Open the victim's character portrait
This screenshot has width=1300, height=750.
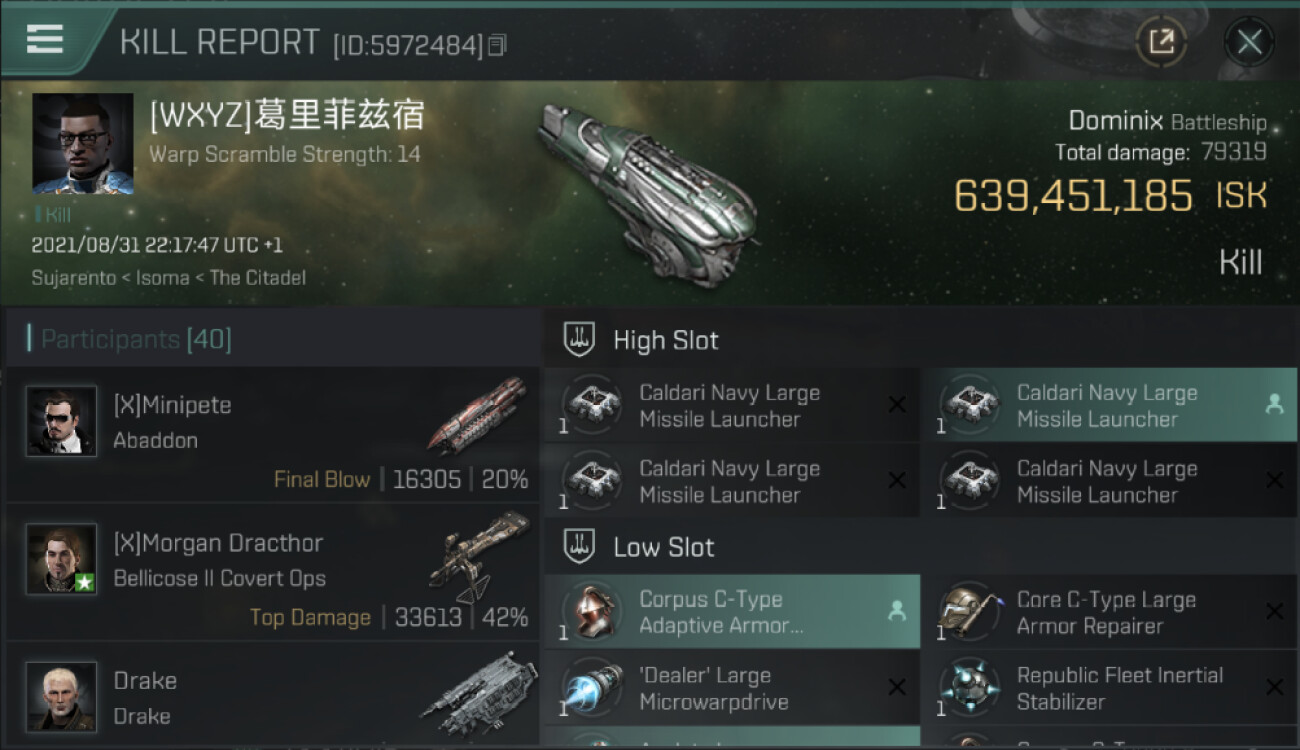83,144
